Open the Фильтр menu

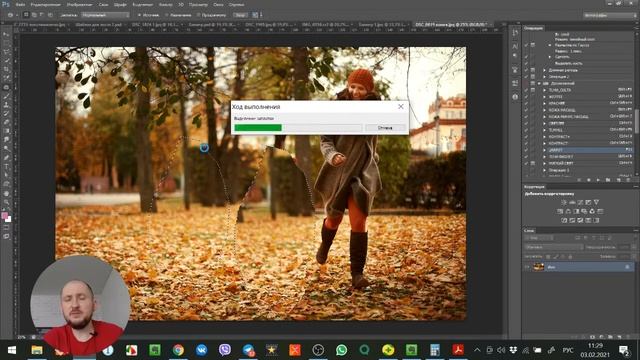coord(166,4)
